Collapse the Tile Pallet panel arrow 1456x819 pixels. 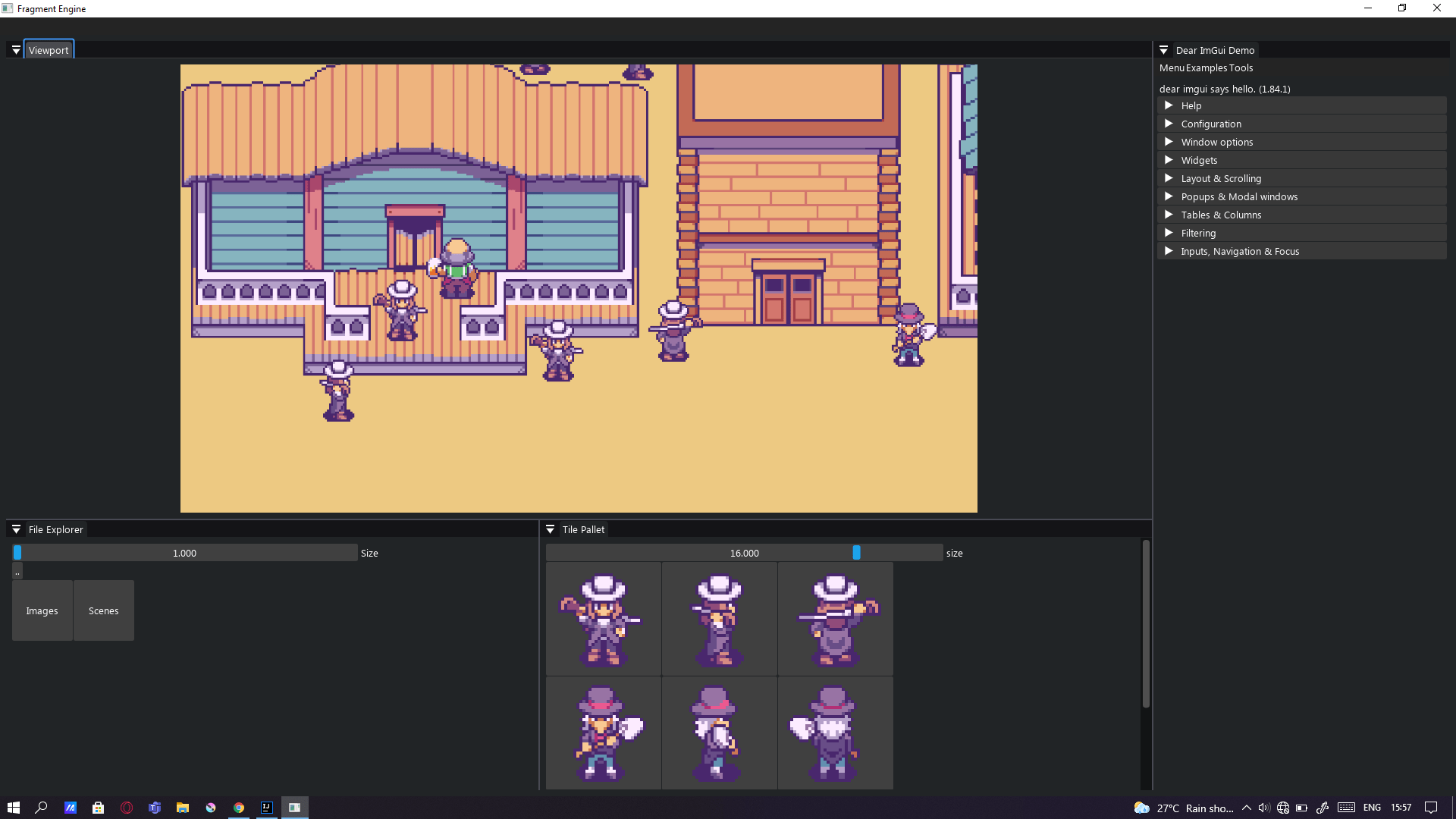tap(551, 529)
